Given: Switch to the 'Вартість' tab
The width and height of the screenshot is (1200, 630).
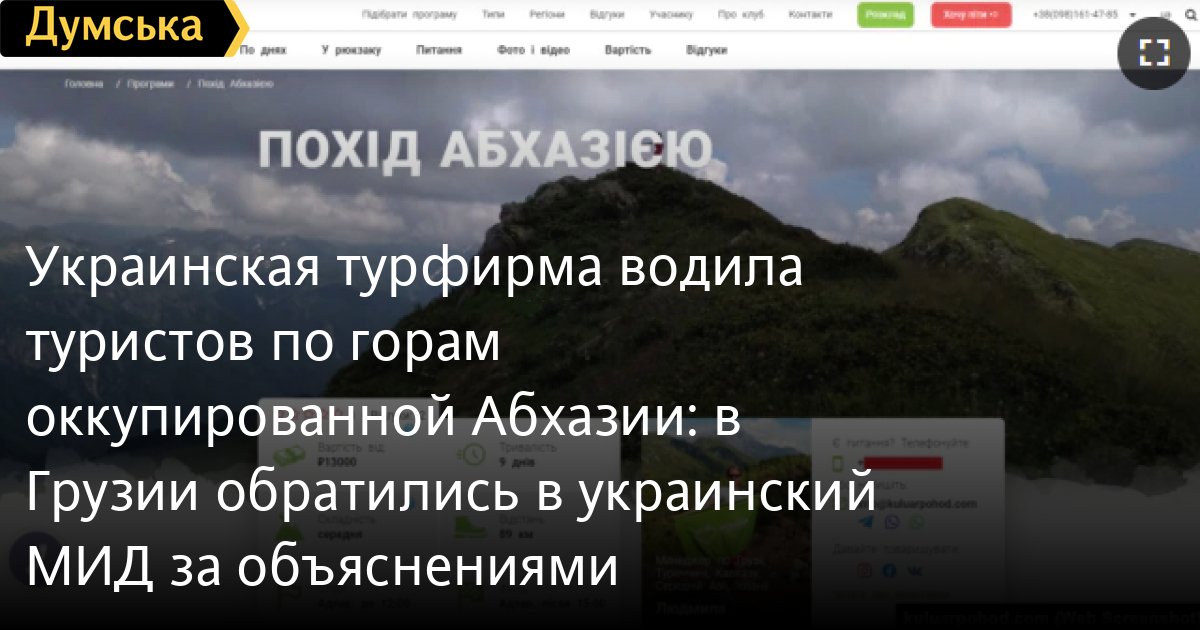Looking at the screenshot, I should pyautogui.click(x=628, y=50).
